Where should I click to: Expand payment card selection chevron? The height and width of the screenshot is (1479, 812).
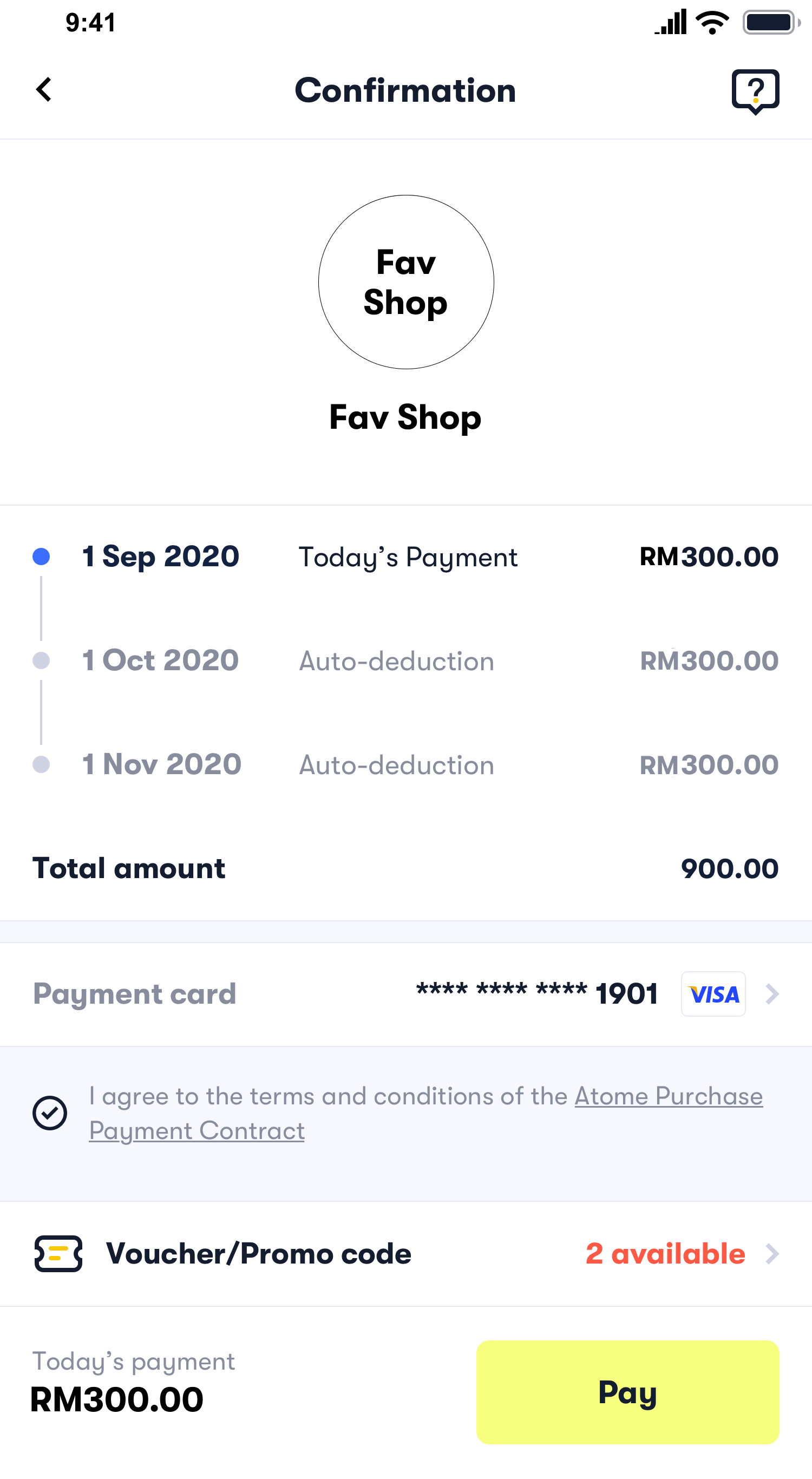(772, 994)
